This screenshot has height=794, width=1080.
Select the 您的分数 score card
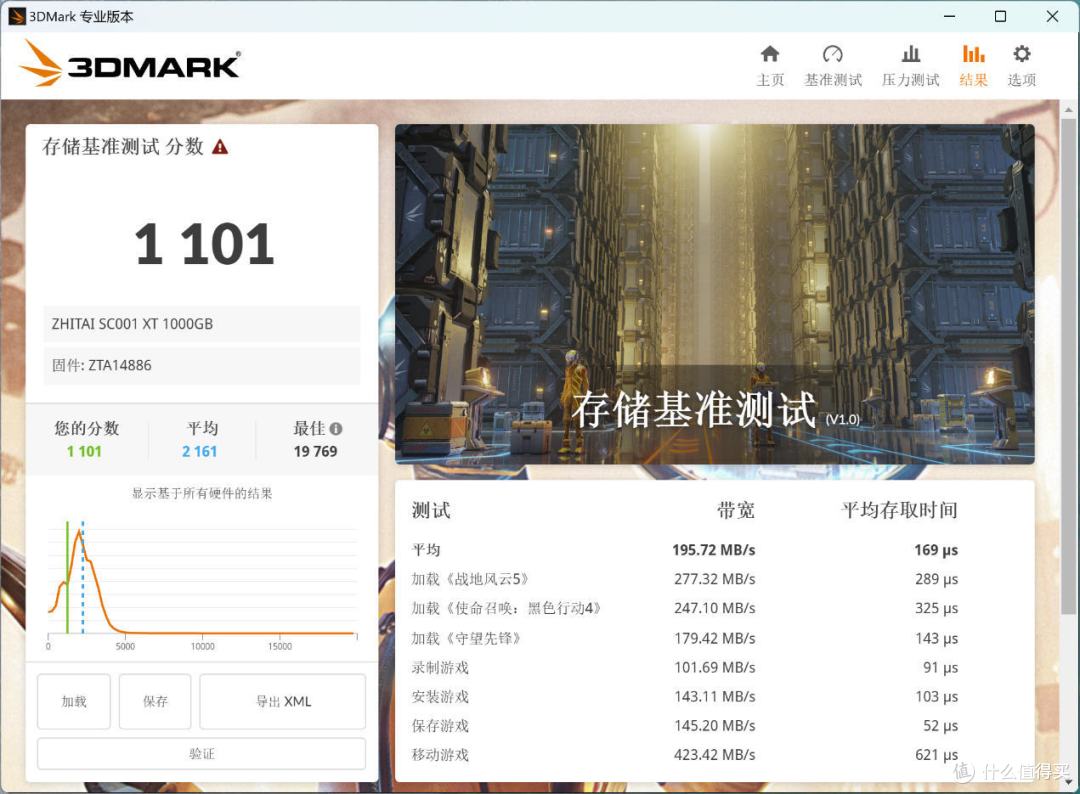point(85,440)
